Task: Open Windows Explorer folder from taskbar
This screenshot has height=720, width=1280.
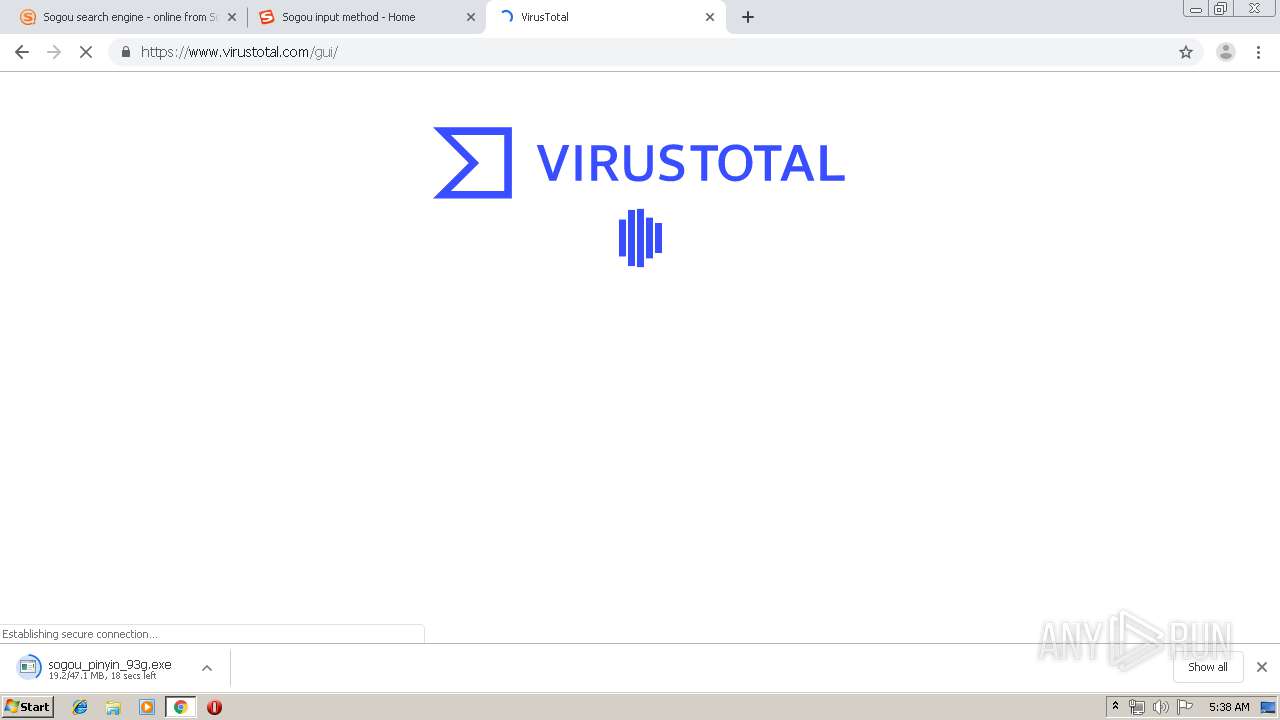Action: click(x=113, y=707)
